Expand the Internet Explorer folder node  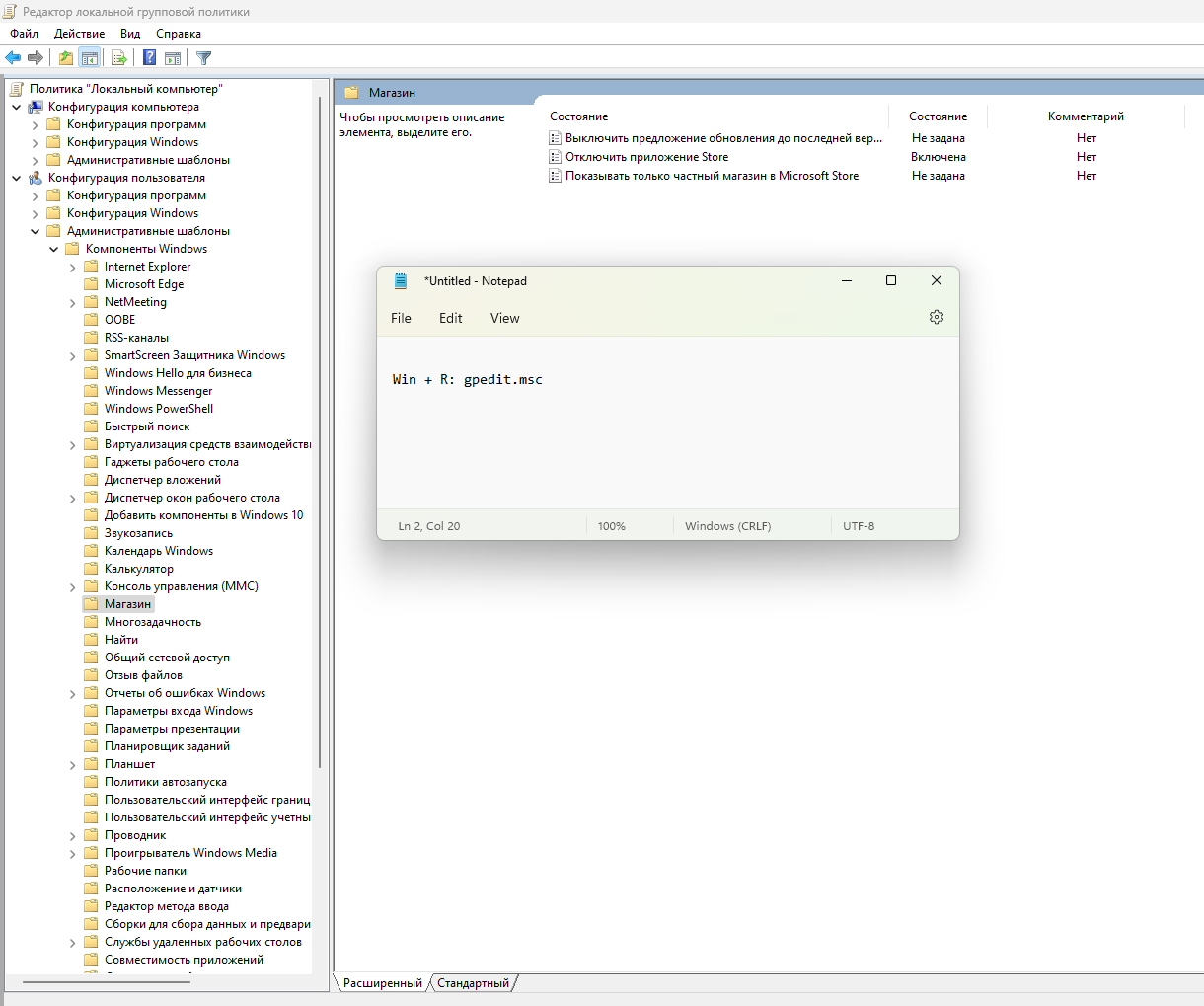(x=73, y=267)
